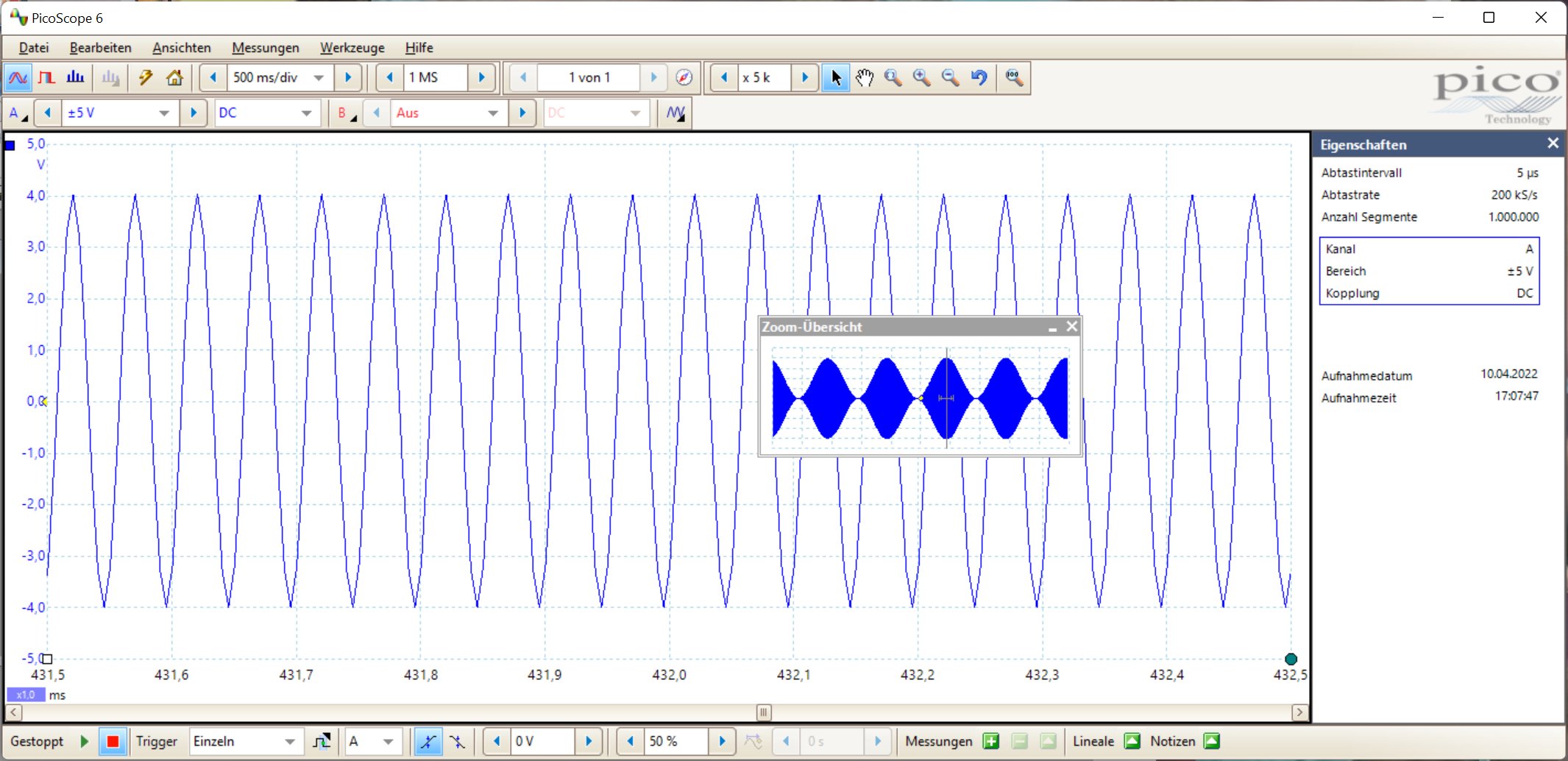The height and width of the screenshot is (761, 1568).
Task: Open timebase 500 ms/div dropdown
Action: click(x=319, y=77)
